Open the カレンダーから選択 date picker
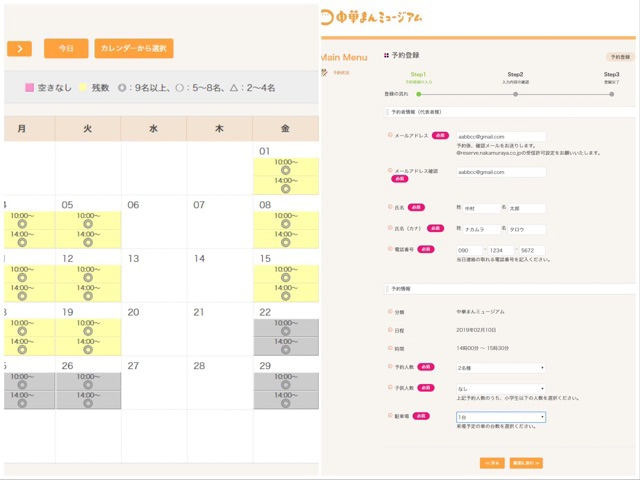Viewport: 640px width, 480px height. click(x=134, y=48)
